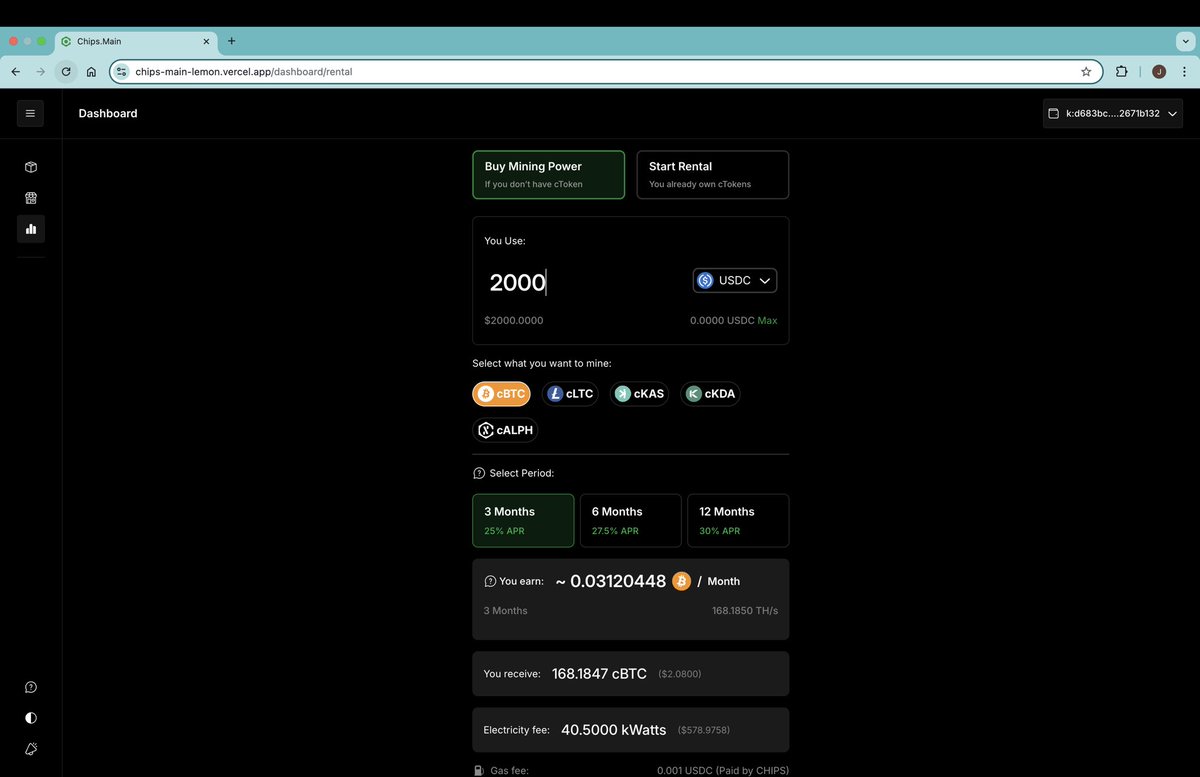The height and width of the screenshot is (777, 1200).
Task: Open the cube icon in sidebar
Action: [x=31, y=167]
